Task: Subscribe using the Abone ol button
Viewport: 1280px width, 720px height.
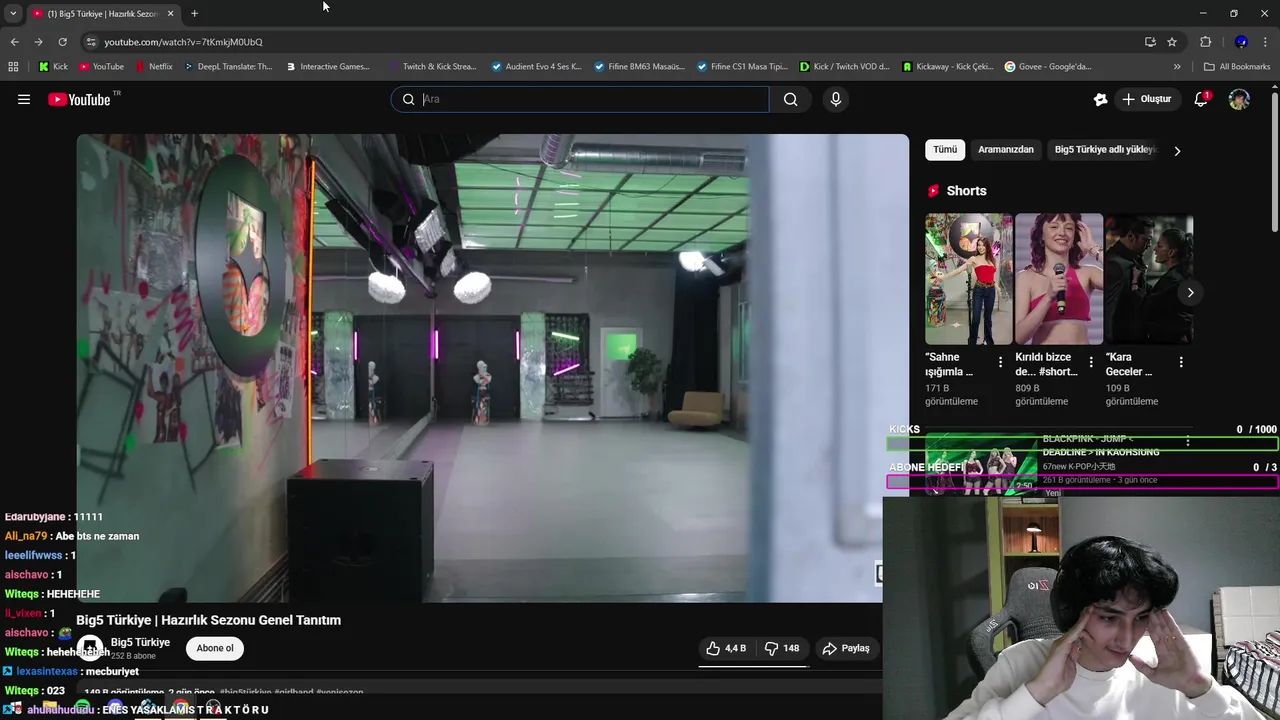Action: point(215,648)
